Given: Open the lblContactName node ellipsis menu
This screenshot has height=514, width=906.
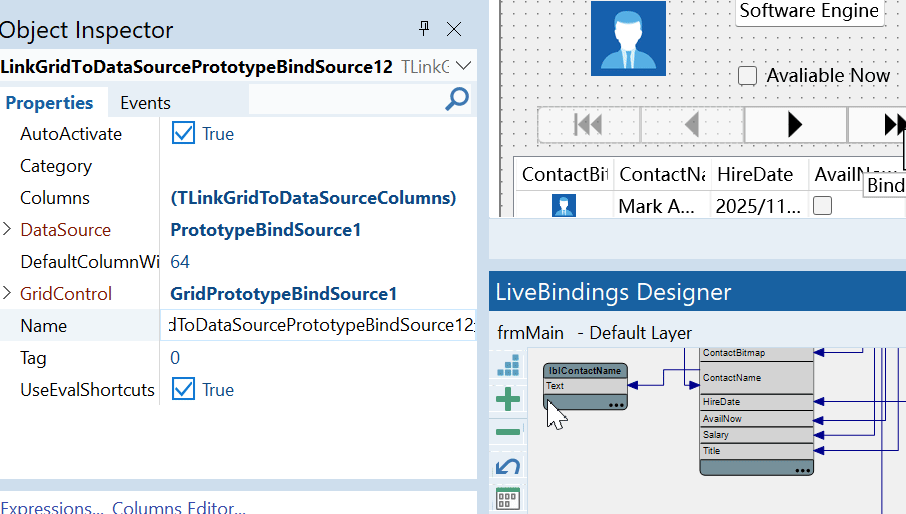Looking at the screenshot, I should (x=616, y=405).
